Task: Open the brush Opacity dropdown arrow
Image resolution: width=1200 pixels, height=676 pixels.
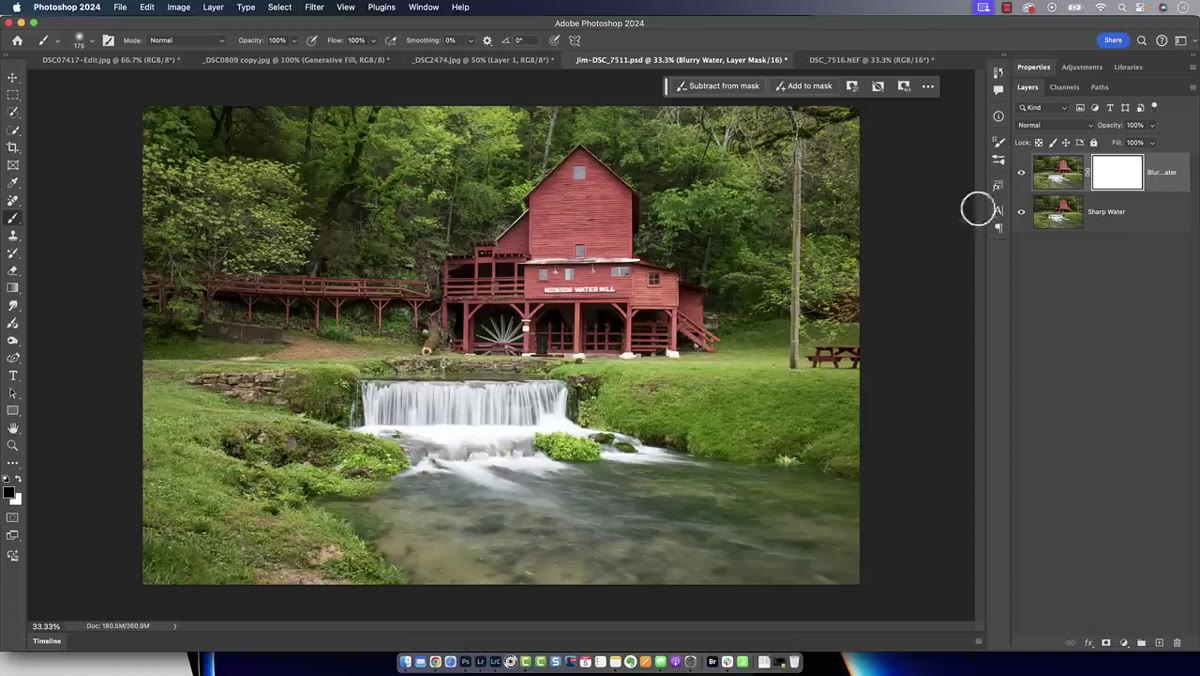Action: tap(294, 41)
